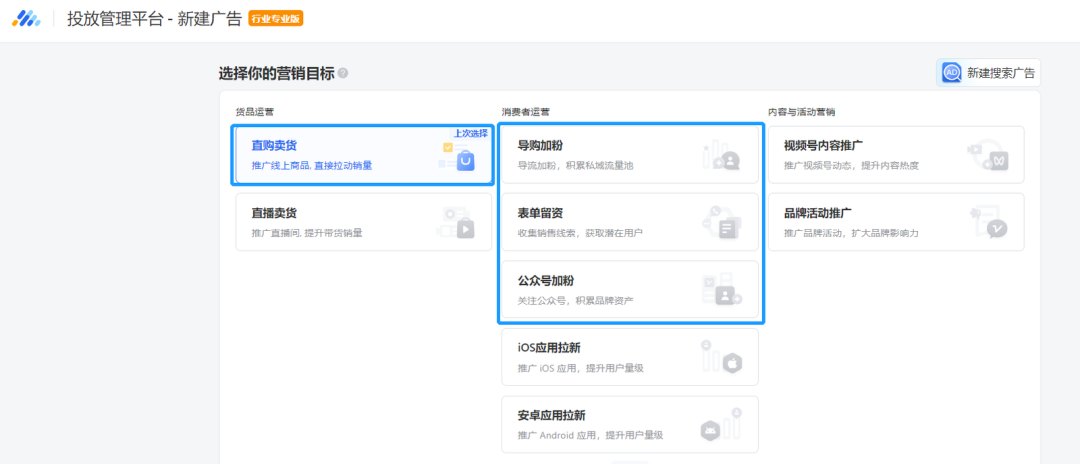Click the AD search icon in 新建搜索广告
1080x464 pixels.
pyautogui.click(x=952, y=72)
